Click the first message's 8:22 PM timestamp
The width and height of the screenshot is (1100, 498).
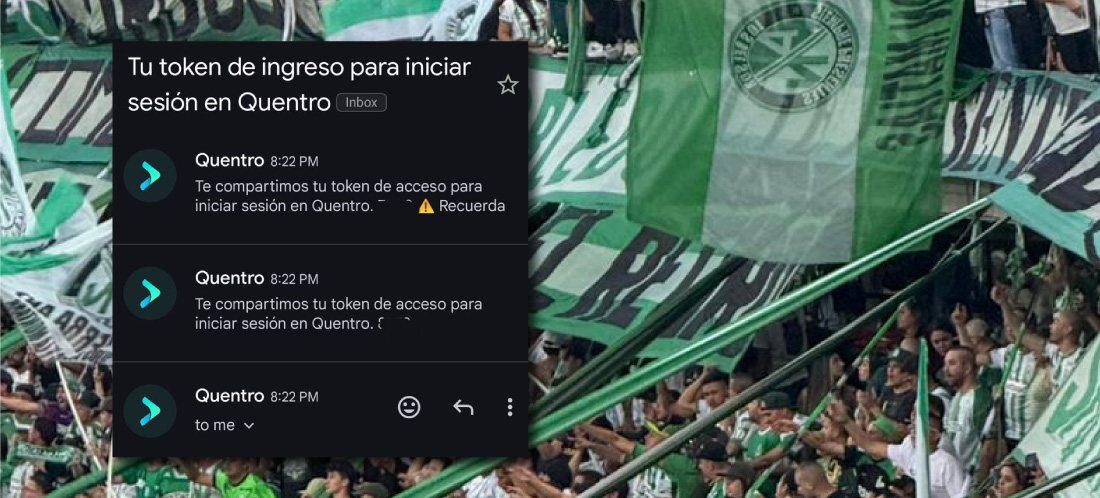[x=295, y=161]
